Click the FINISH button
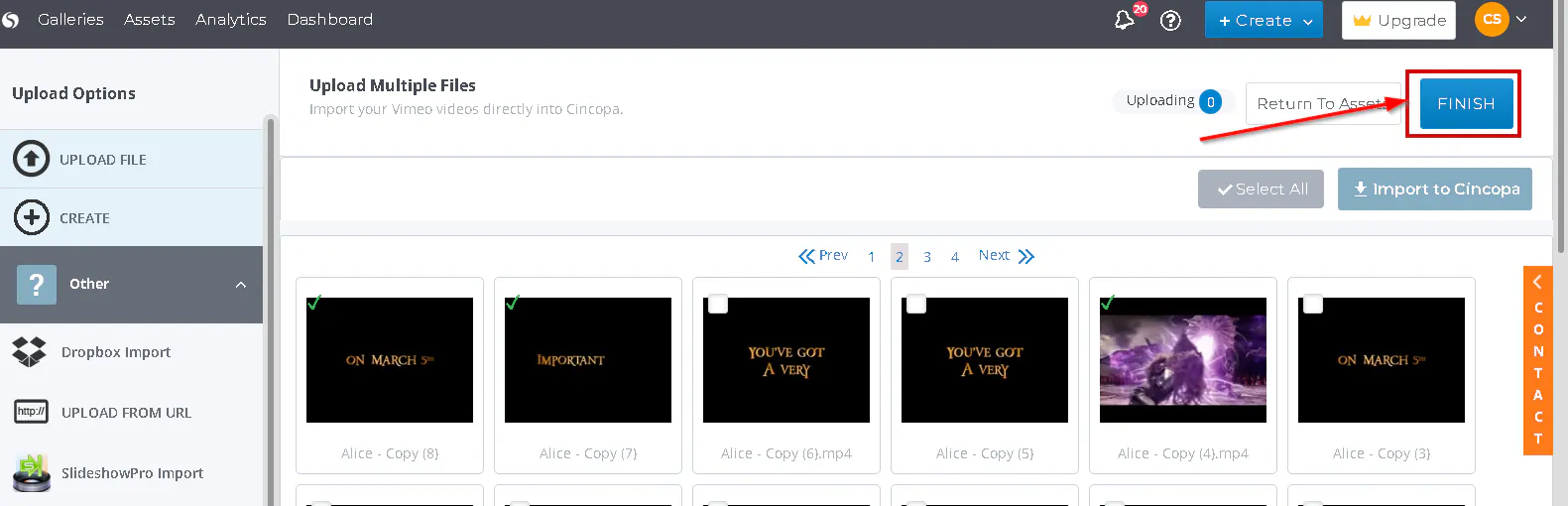 pos(1466,103)
